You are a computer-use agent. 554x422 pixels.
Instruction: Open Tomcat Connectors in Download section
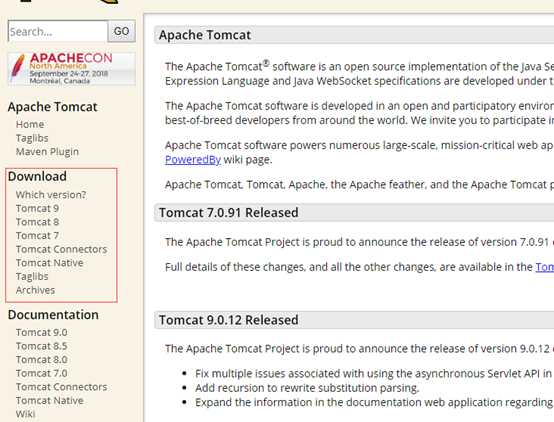pyautogui.click(x=61, y=249)
